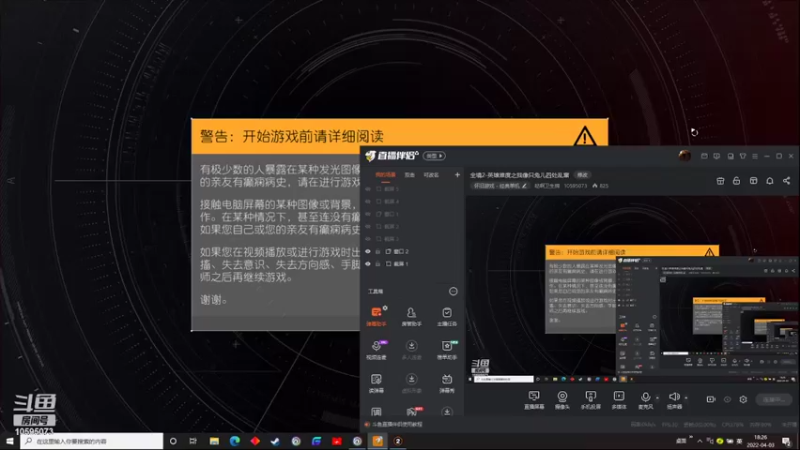Screen dimensions: 800x450
Task: Click 修改 button next to stream title
Action: point(583,175)
